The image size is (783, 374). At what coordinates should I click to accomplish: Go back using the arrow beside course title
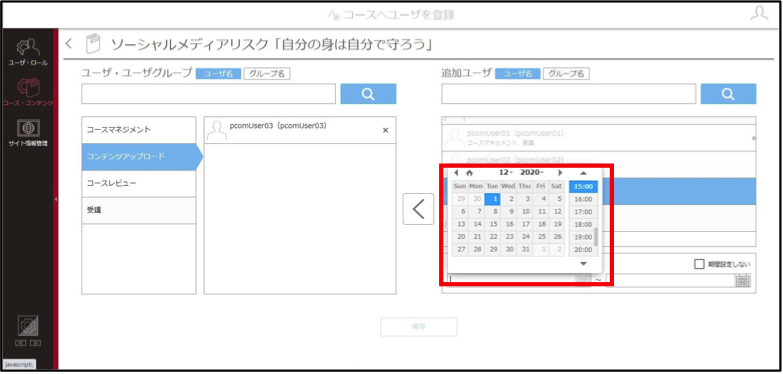pos(69,43)
